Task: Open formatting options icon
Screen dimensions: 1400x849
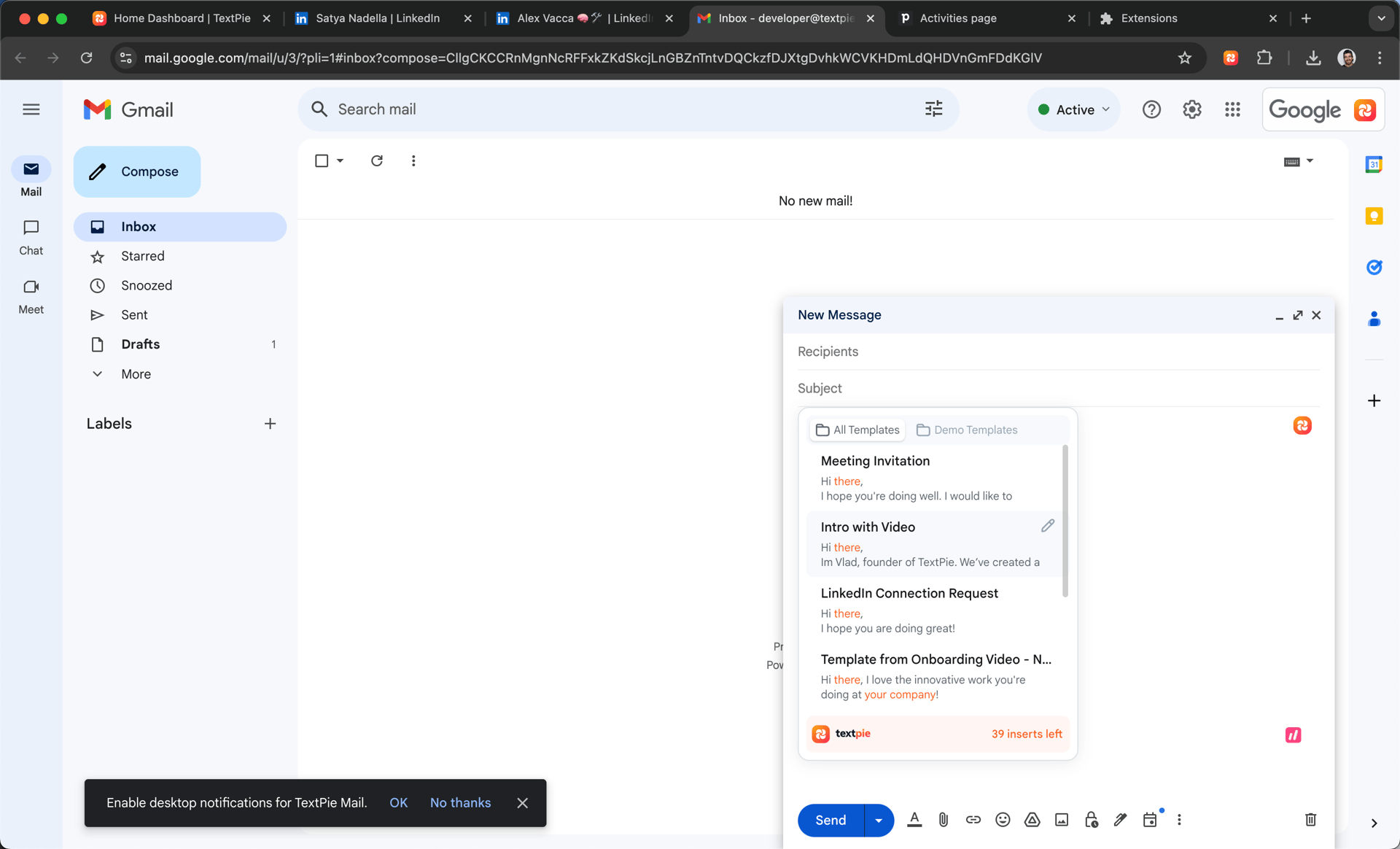Action: [914, 820]
